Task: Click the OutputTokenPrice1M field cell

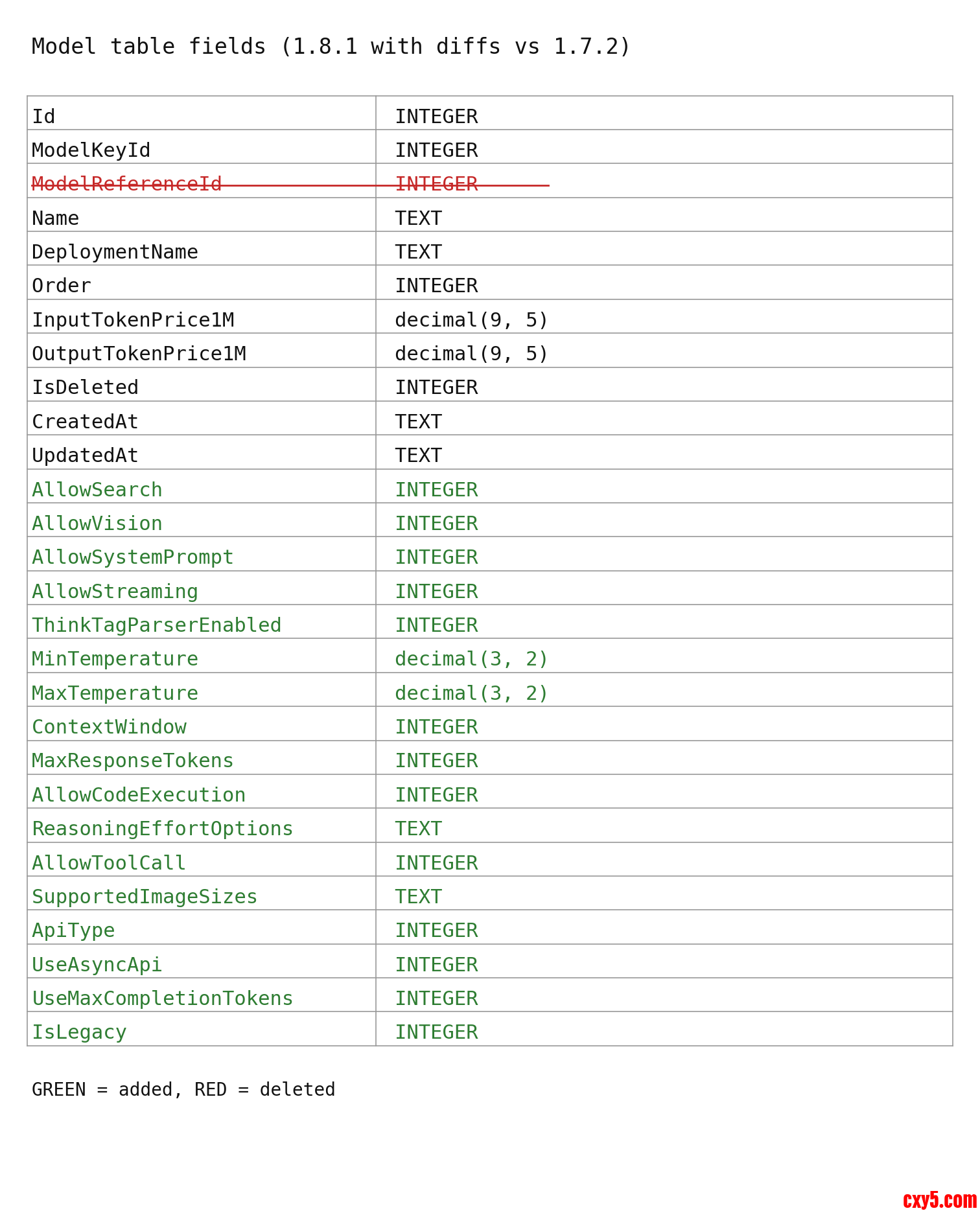Action: pos(139,354)
